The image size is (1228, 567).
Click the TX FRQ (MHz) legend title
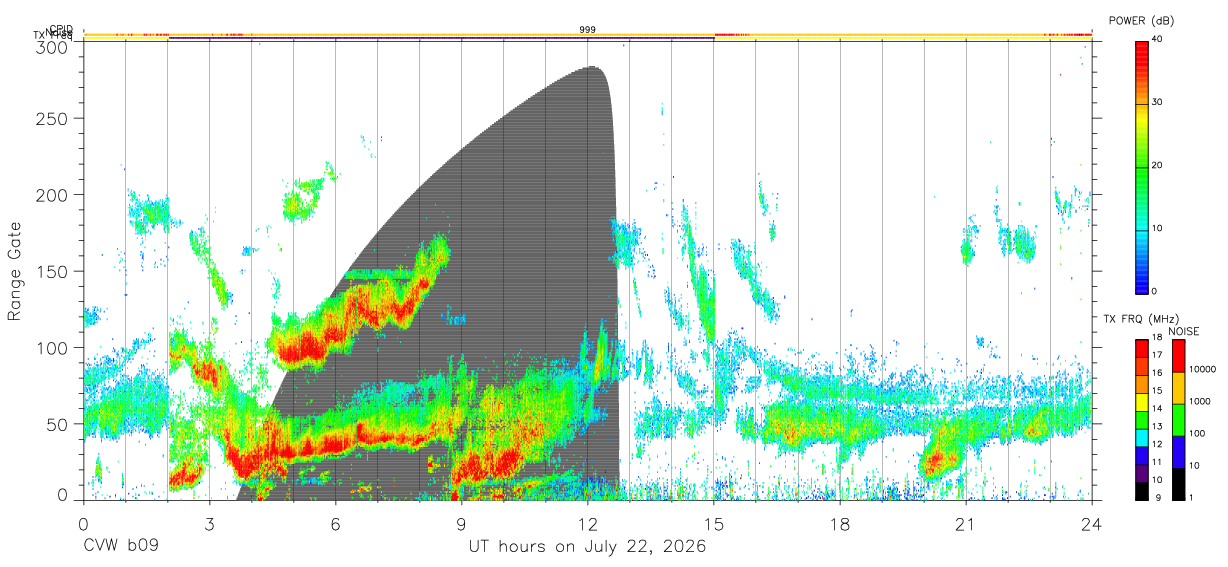click(1143, 319)
